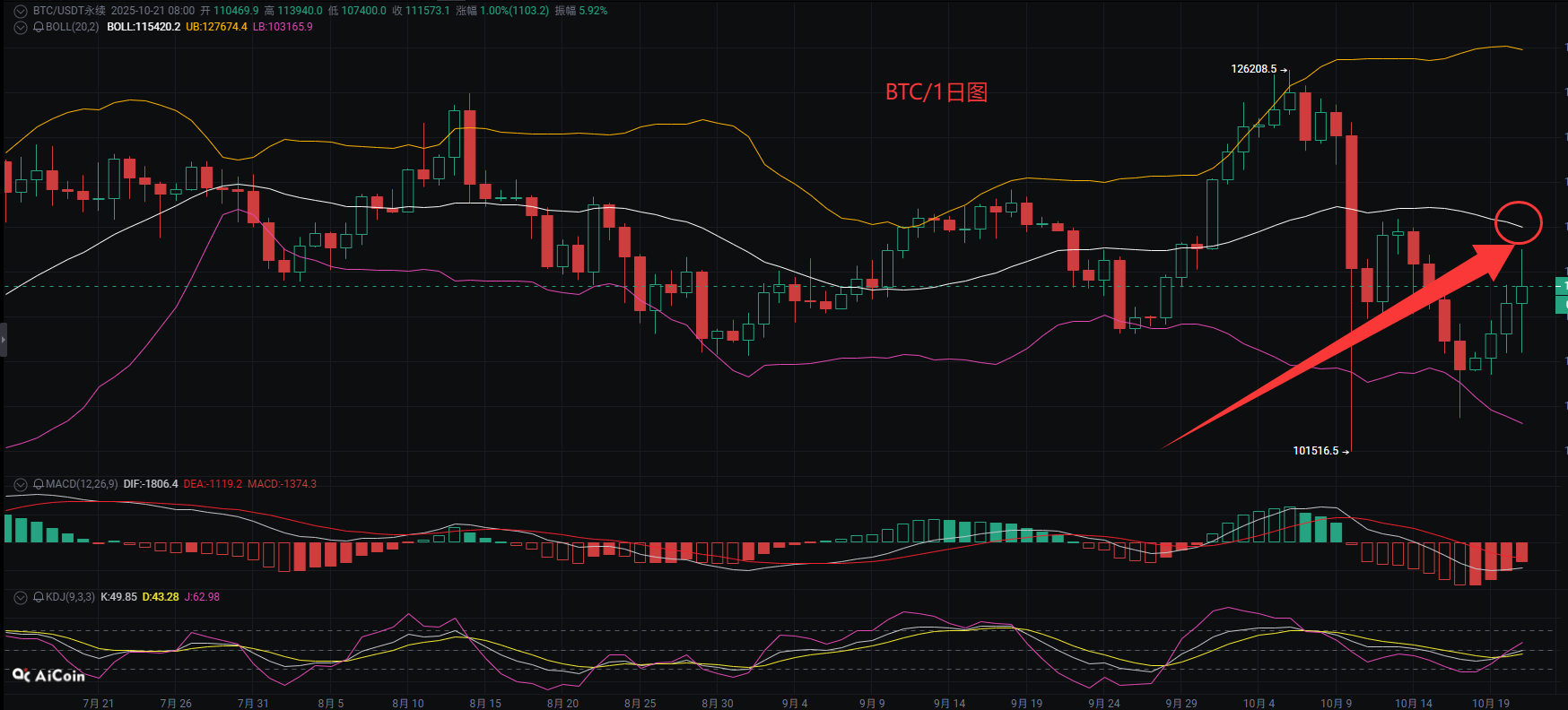1568x710 pixels.
Task: Click the BTC/USDT perpetual symbol name
Action: [69, 11]
